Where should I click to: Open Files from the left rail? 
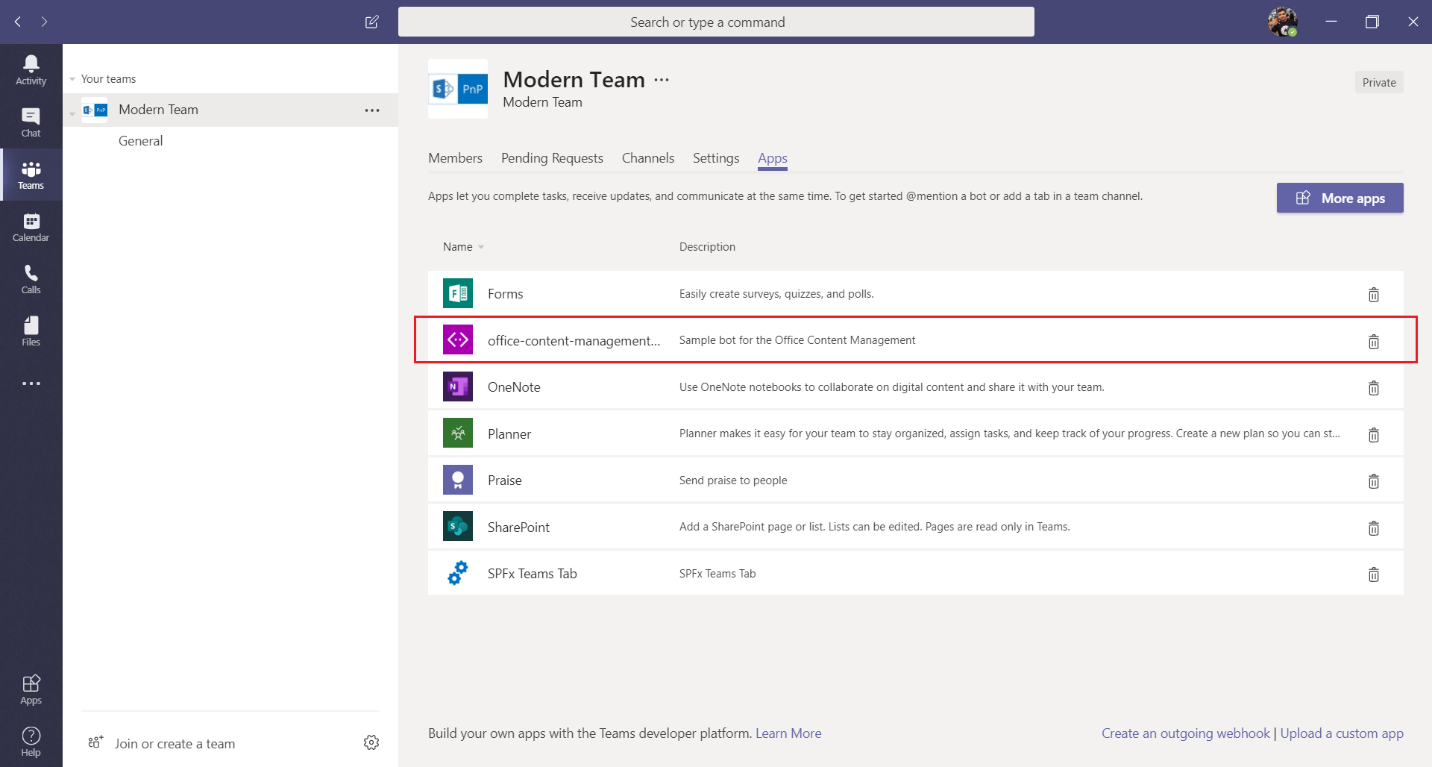tap(31, 331)
